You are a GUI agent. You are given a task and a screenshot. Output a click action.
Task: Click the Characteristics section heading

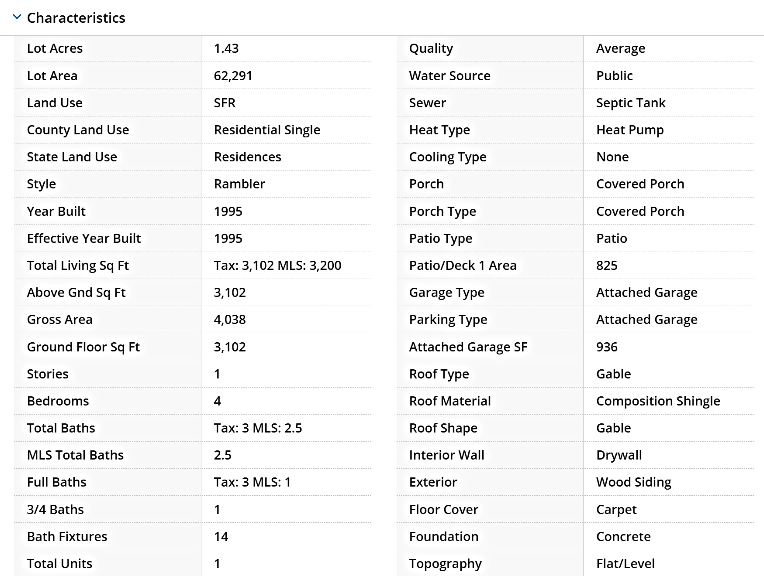pyautogui.click(x=76, y=18)
